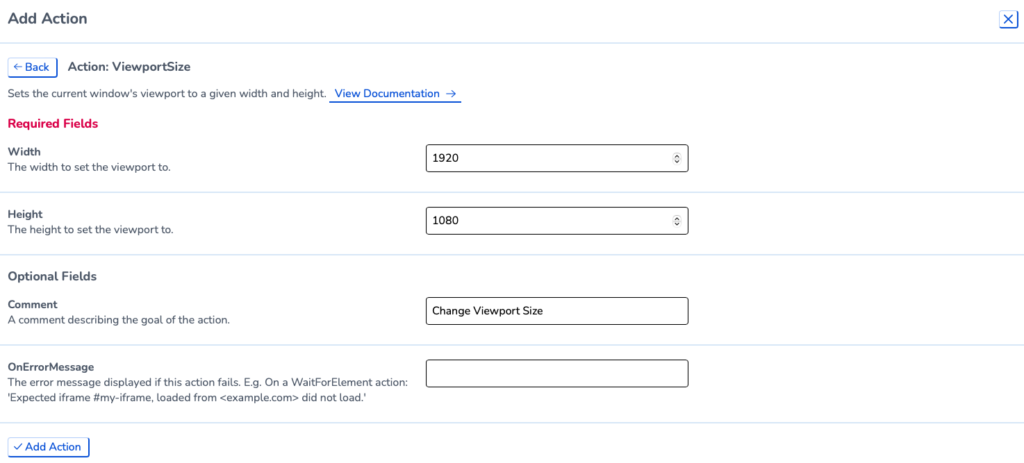Confirm with the Add Action button
The image size is (1024, 463).
48,447
